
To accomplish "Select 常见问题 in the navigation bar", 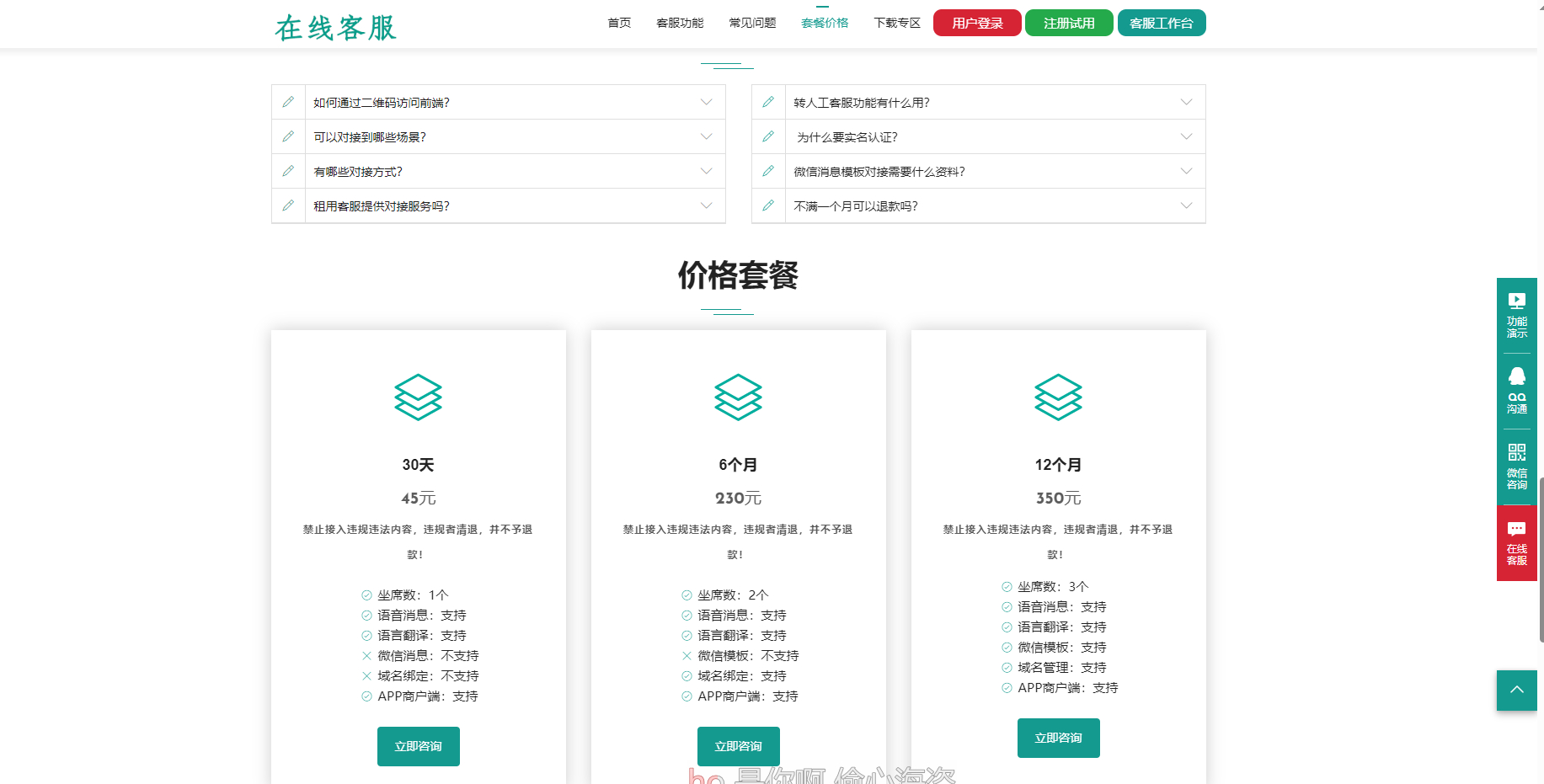I will tap(752, 23).
